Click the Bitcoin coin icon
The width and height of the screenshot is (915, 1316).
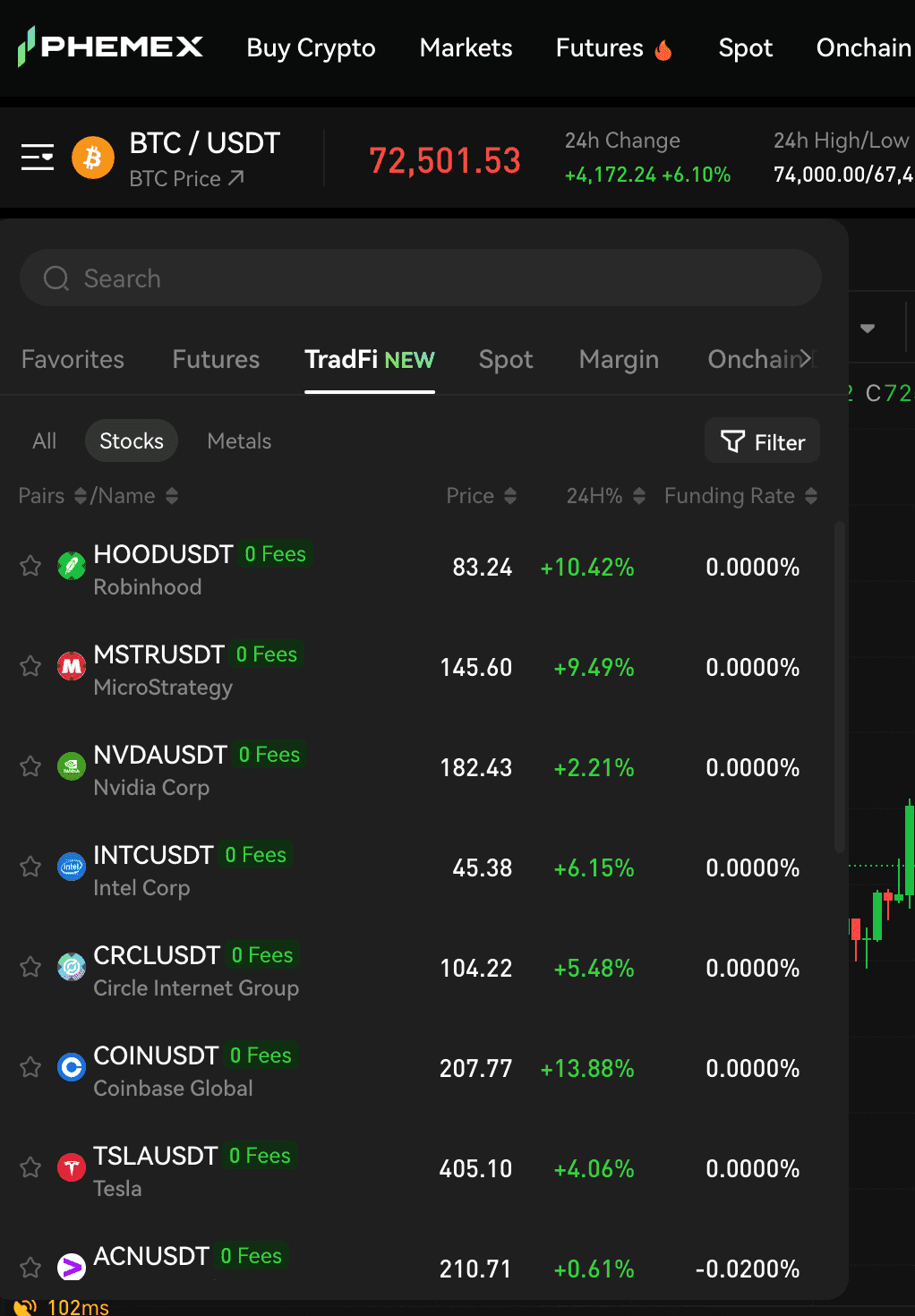pyautogui.click(x=92, y=158)
